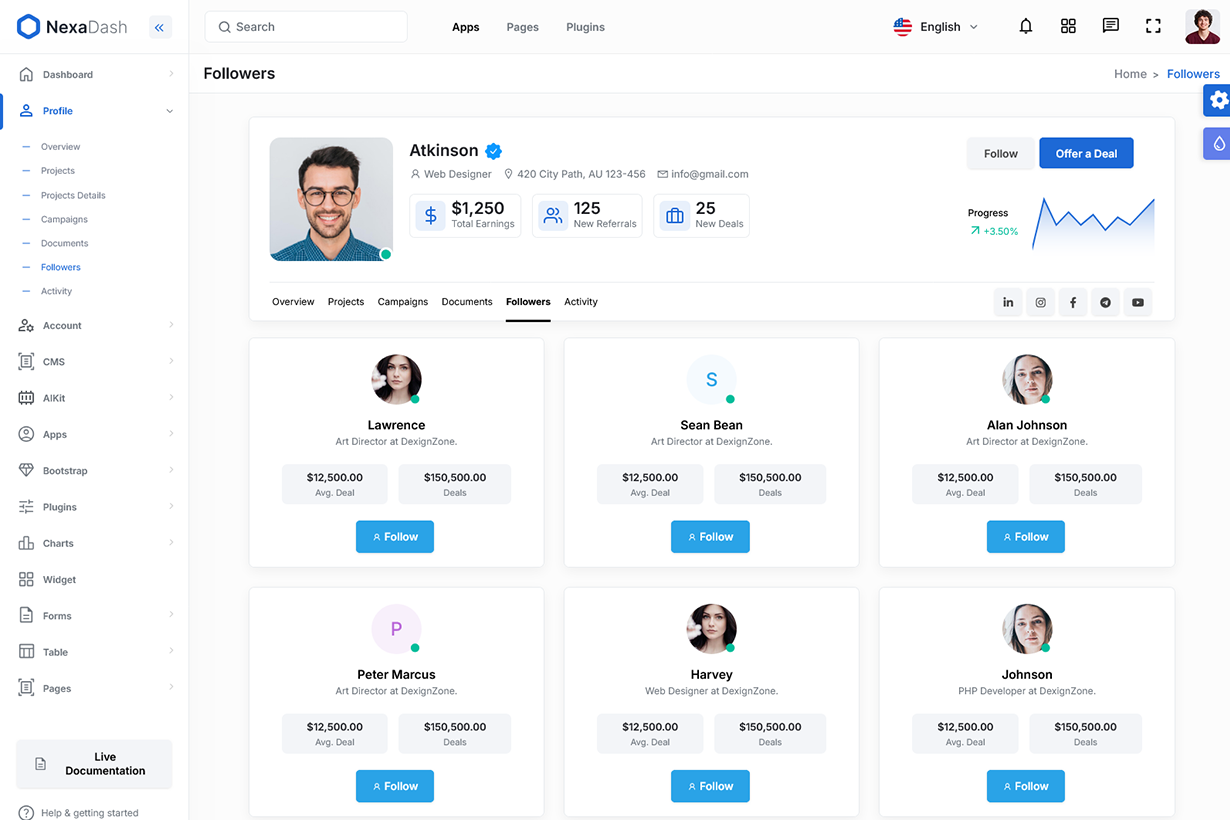Collapse the sidebar with double-chevron button

click(x=160, y=28)
